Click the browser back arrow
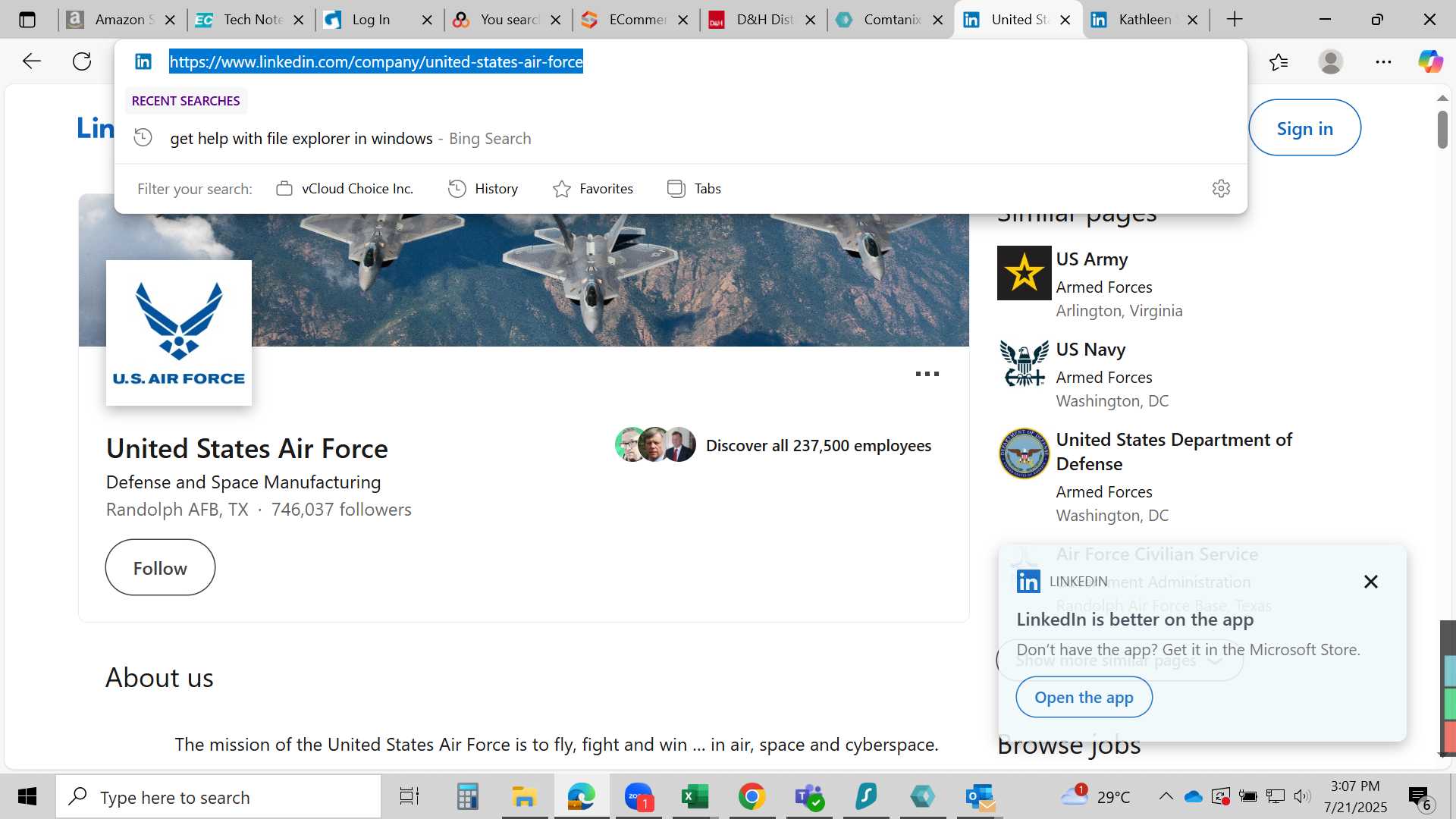The image size is (1456, 819). coord(31,61)
